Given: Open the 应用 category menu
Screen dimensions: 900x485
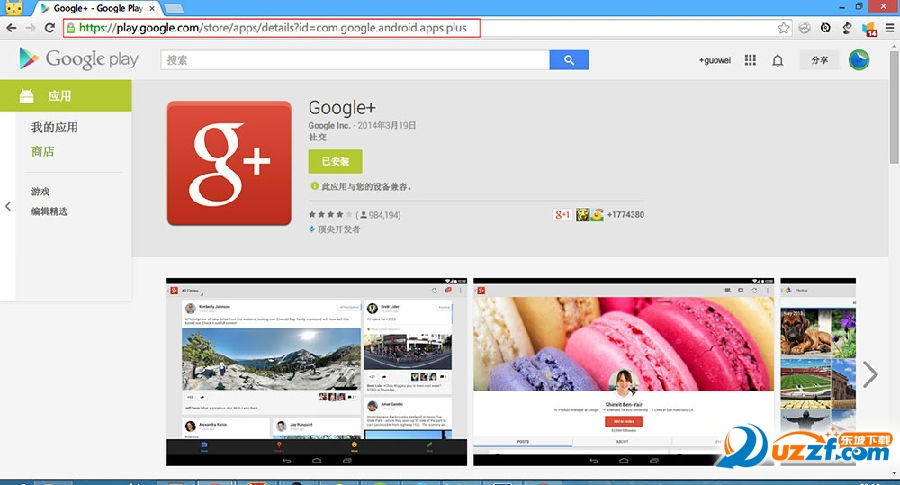Looking at the screenshot, I should (x=65, y=96).
